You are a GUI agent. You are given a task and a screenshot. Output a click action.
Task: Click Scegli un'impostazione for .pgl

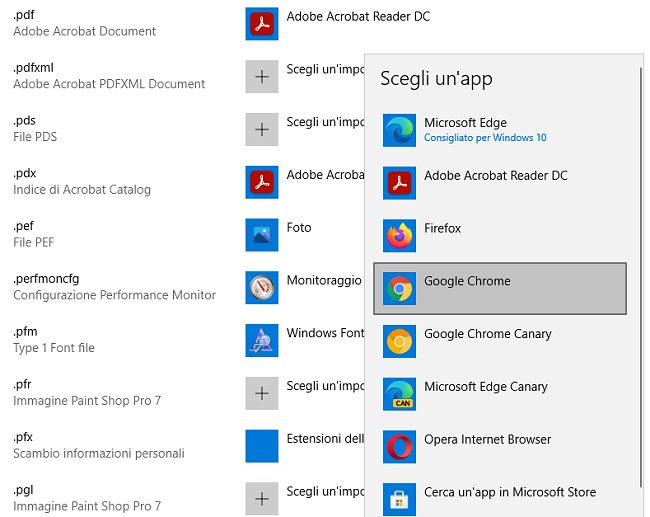tap(325, 491)
